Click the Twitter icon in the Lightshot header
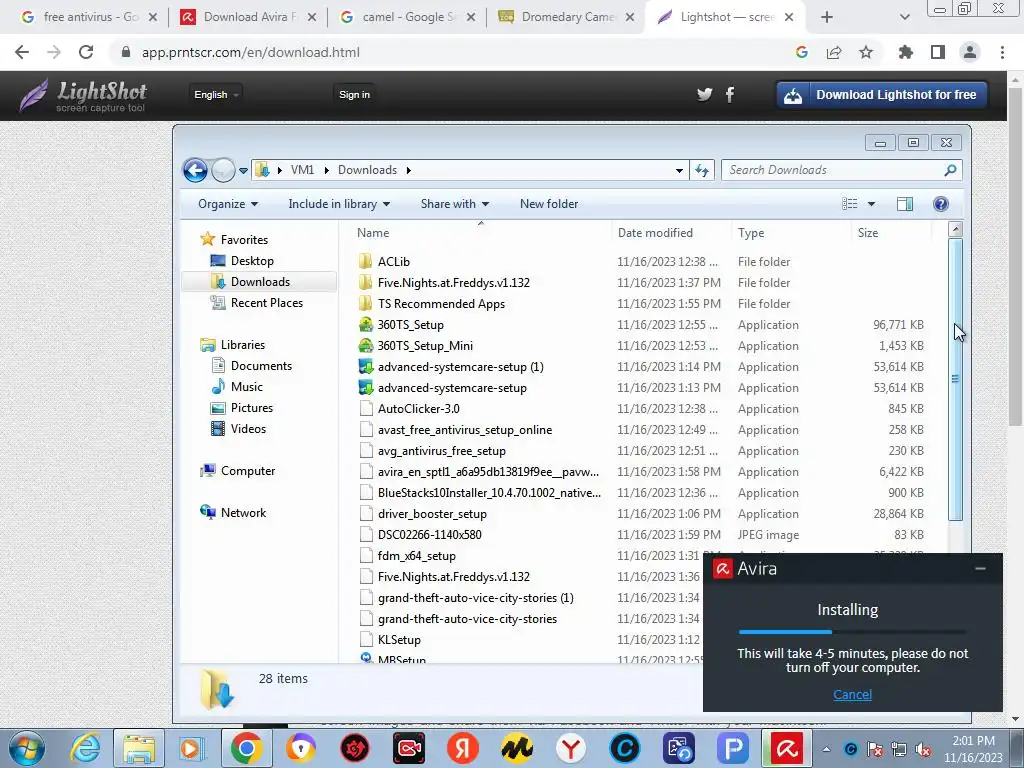 click(704, 95)
